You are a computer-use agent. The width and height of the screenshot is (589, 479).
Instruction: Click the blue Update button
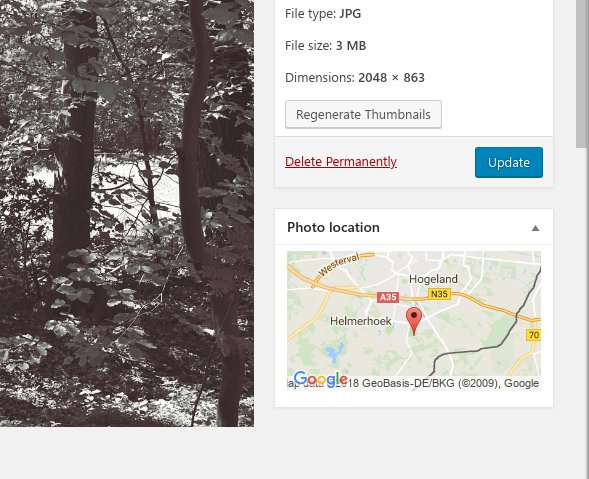509,162
